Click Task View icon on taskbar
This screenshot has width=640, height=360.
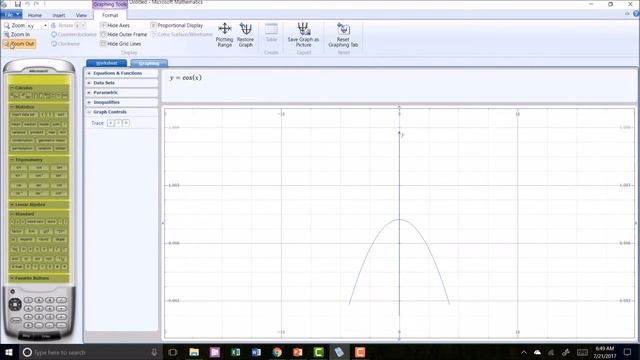click(x=173, y=352)
